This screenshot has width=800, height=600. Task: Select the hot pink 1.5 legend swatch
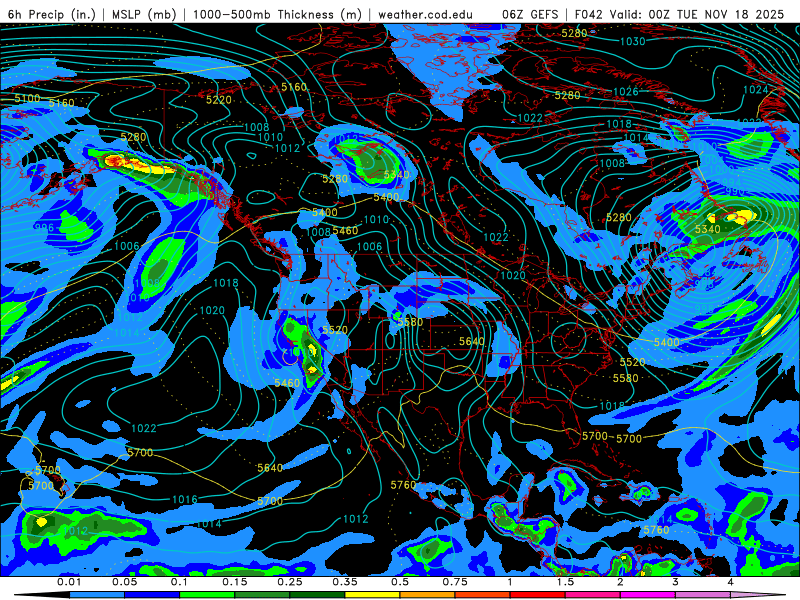[x=592, y=595]
